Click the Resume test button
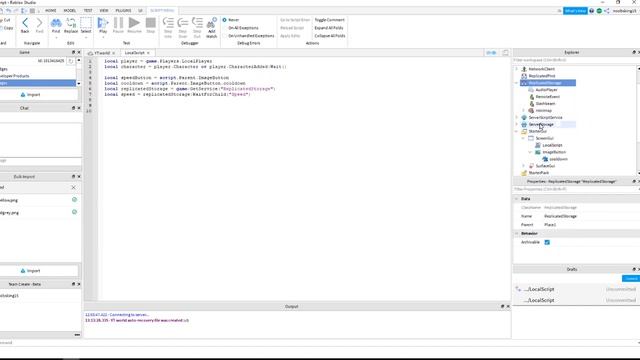The image size is (640, 360). pos(134,25)
